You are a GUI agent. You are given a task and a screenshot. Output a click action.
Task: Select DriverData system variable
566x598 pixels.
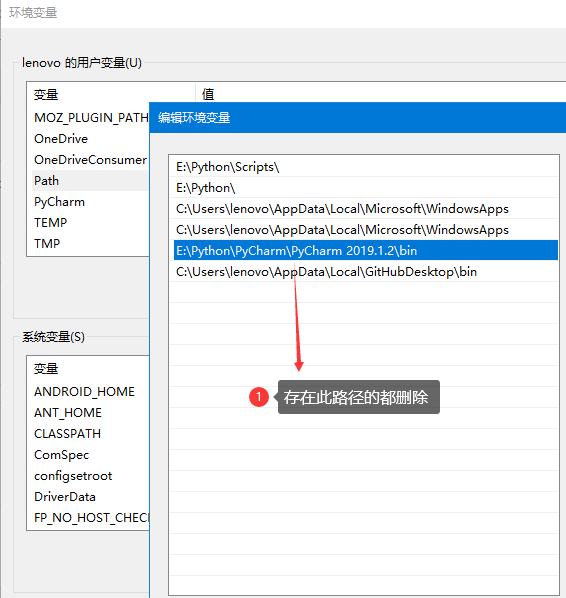65,497
